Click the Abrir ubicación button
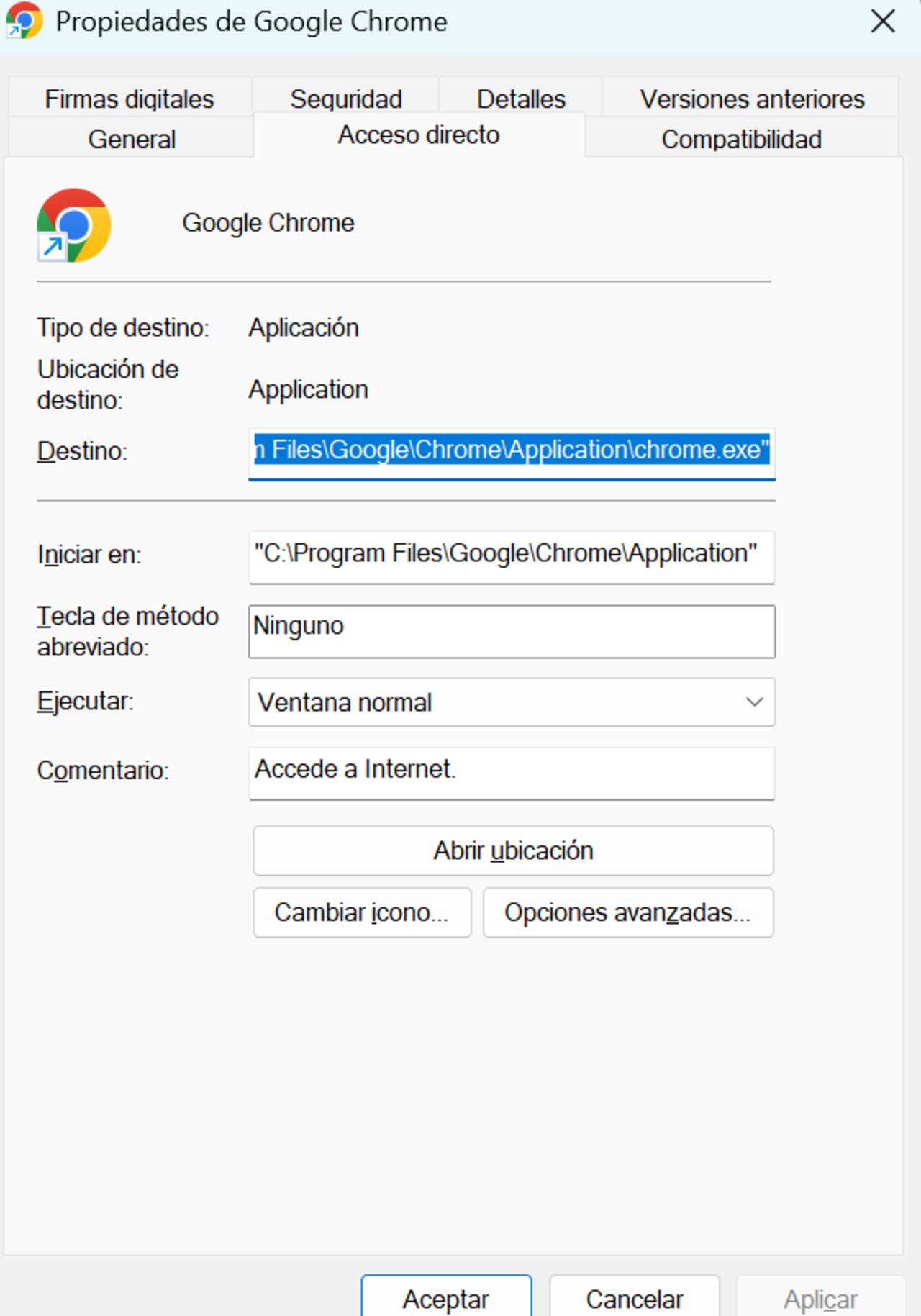 coord(512,850)
